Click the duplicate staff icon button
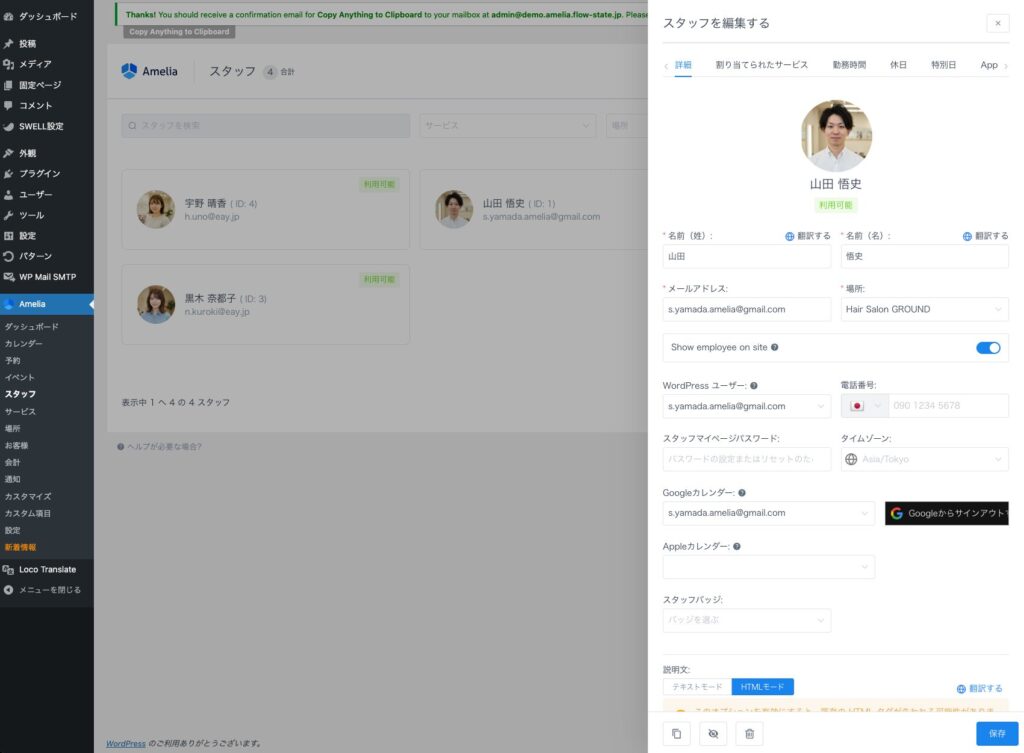The height and width of the screenshot is (753, 1024). click(x=676, y=734)
